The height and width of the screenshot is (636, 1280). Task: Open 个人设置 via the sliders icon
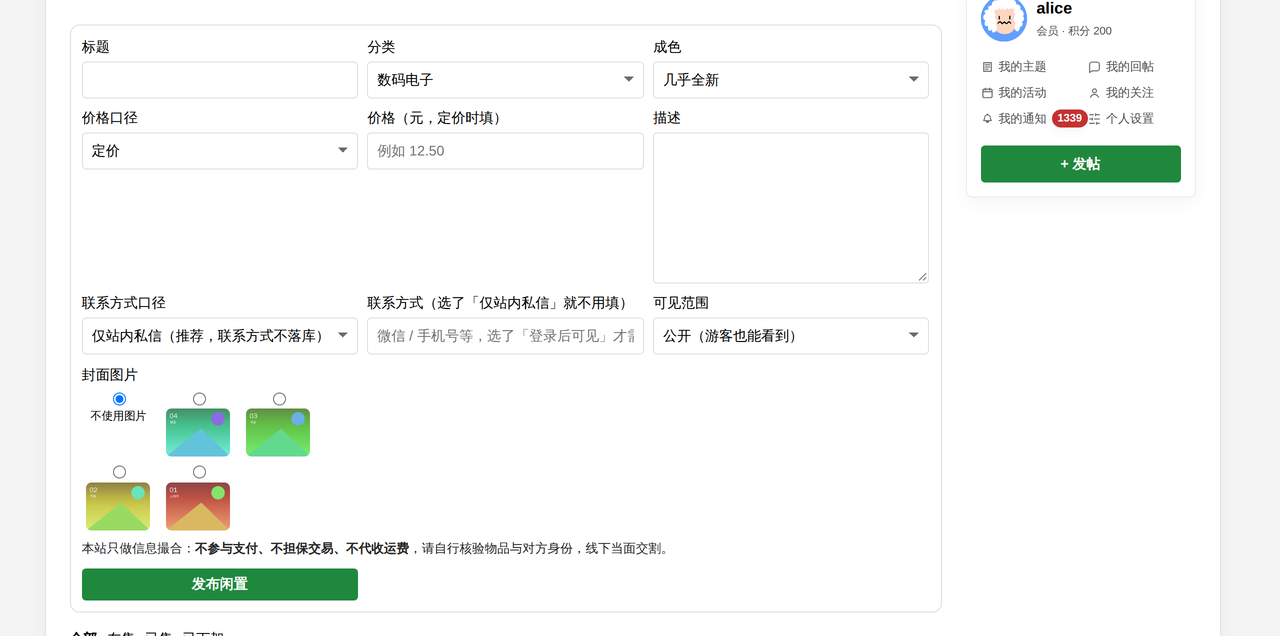coord(1094,119)
